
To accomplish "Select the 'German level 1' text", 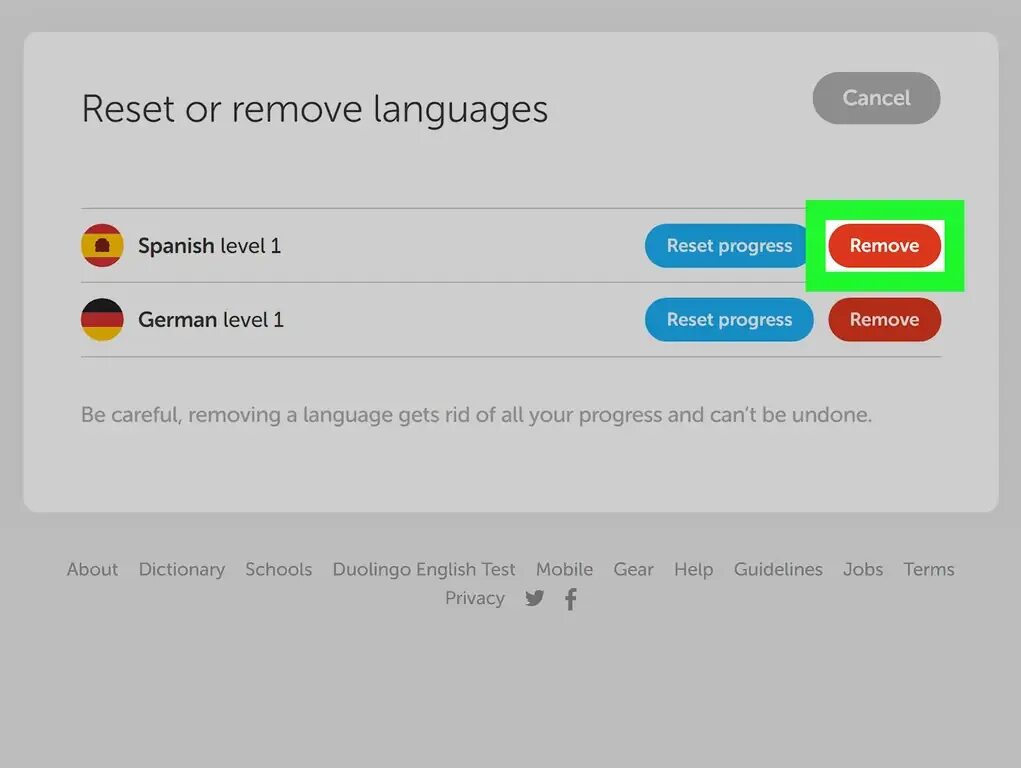I will click(211, 319).
